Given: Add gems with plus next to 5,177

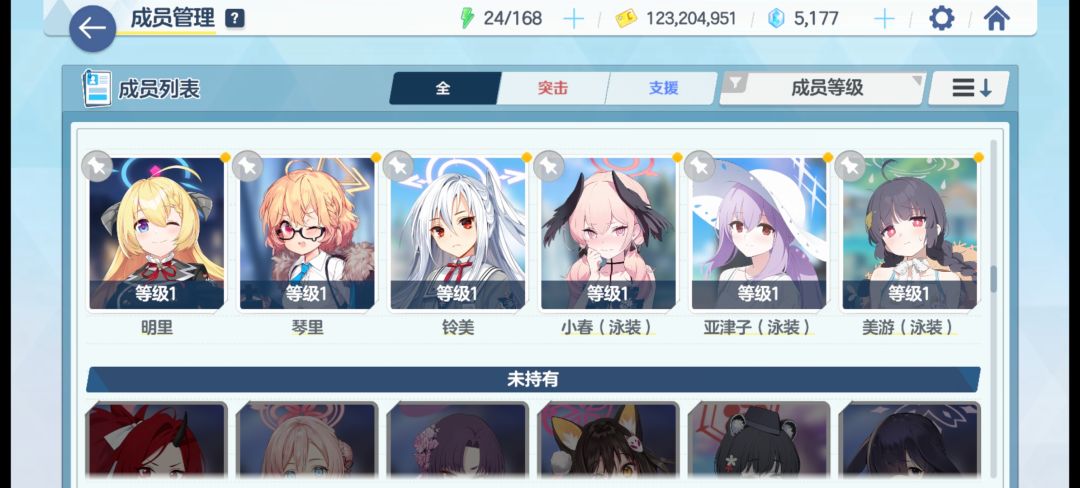Looking at the screenshot, I should pos(884,19).
